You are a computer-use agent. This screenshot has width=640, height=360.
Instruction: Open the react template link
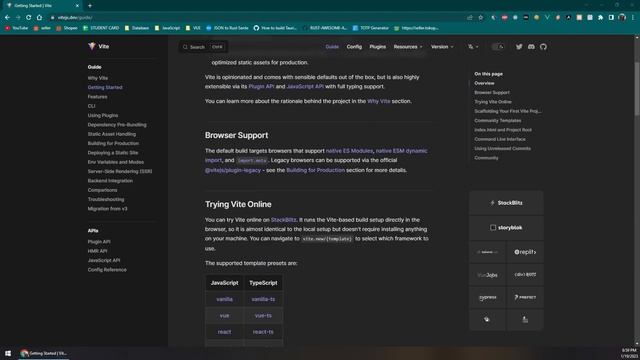(224, 332)
